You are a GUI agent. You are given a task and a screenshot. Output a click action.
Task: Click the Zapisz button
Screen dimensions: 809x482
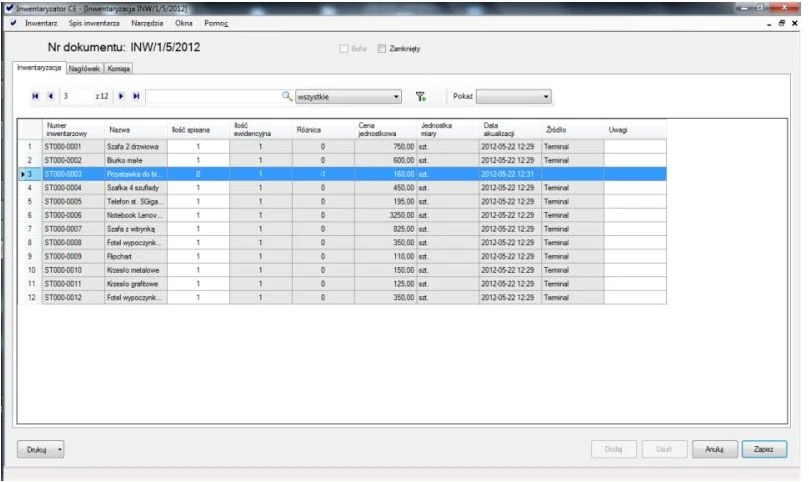pyautogui.click(x=764, y=449)
